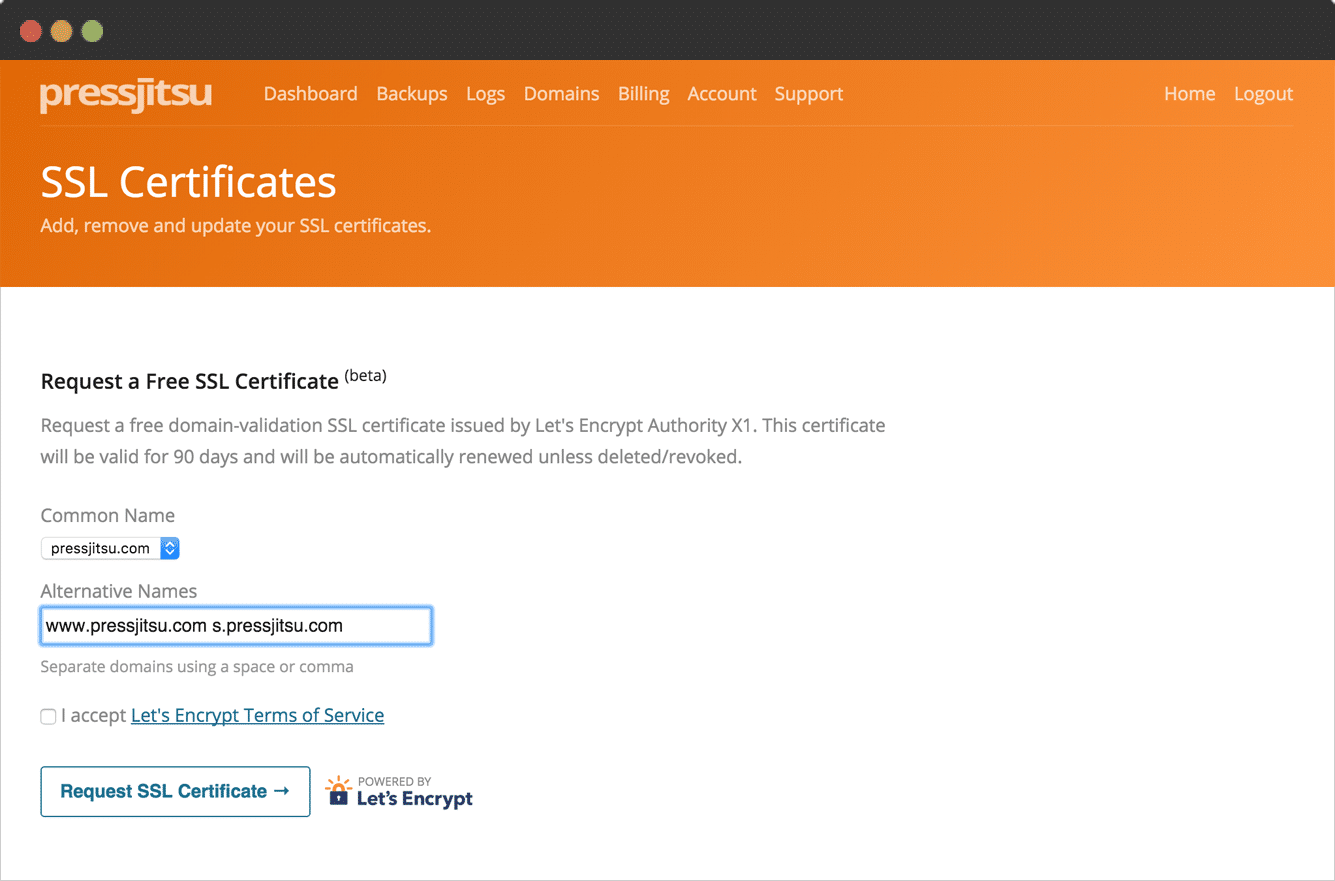The width and height of the screenshot is (1335, 881).
Task: Open the Billing page
Action: [644, 94]
